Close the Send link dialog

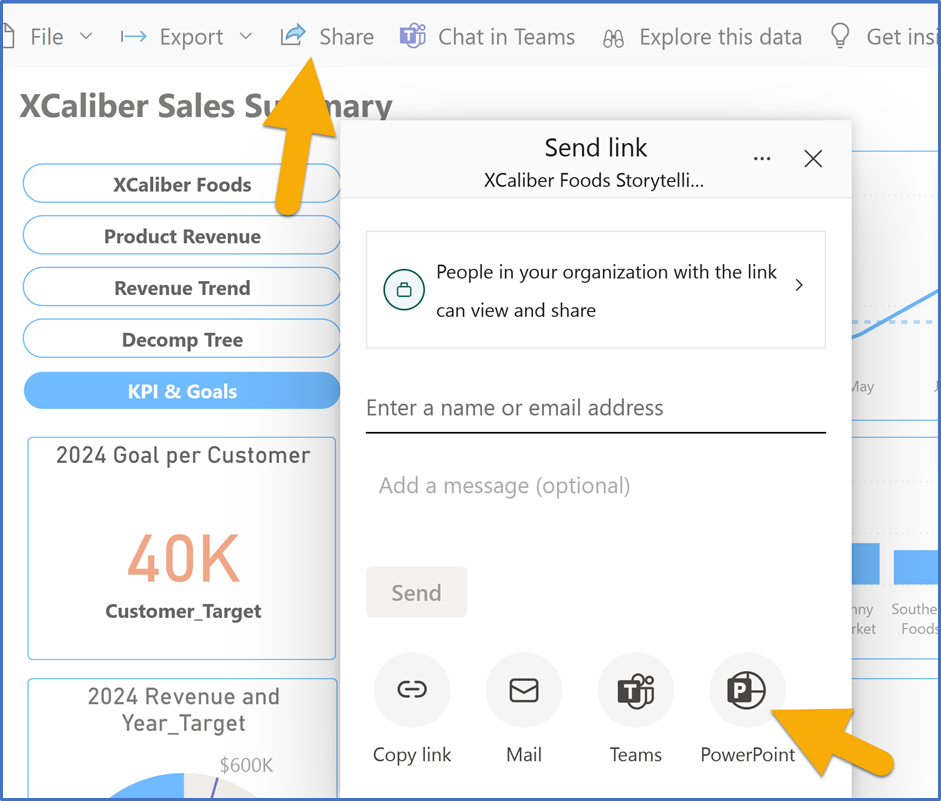click(x=813, y=159)
